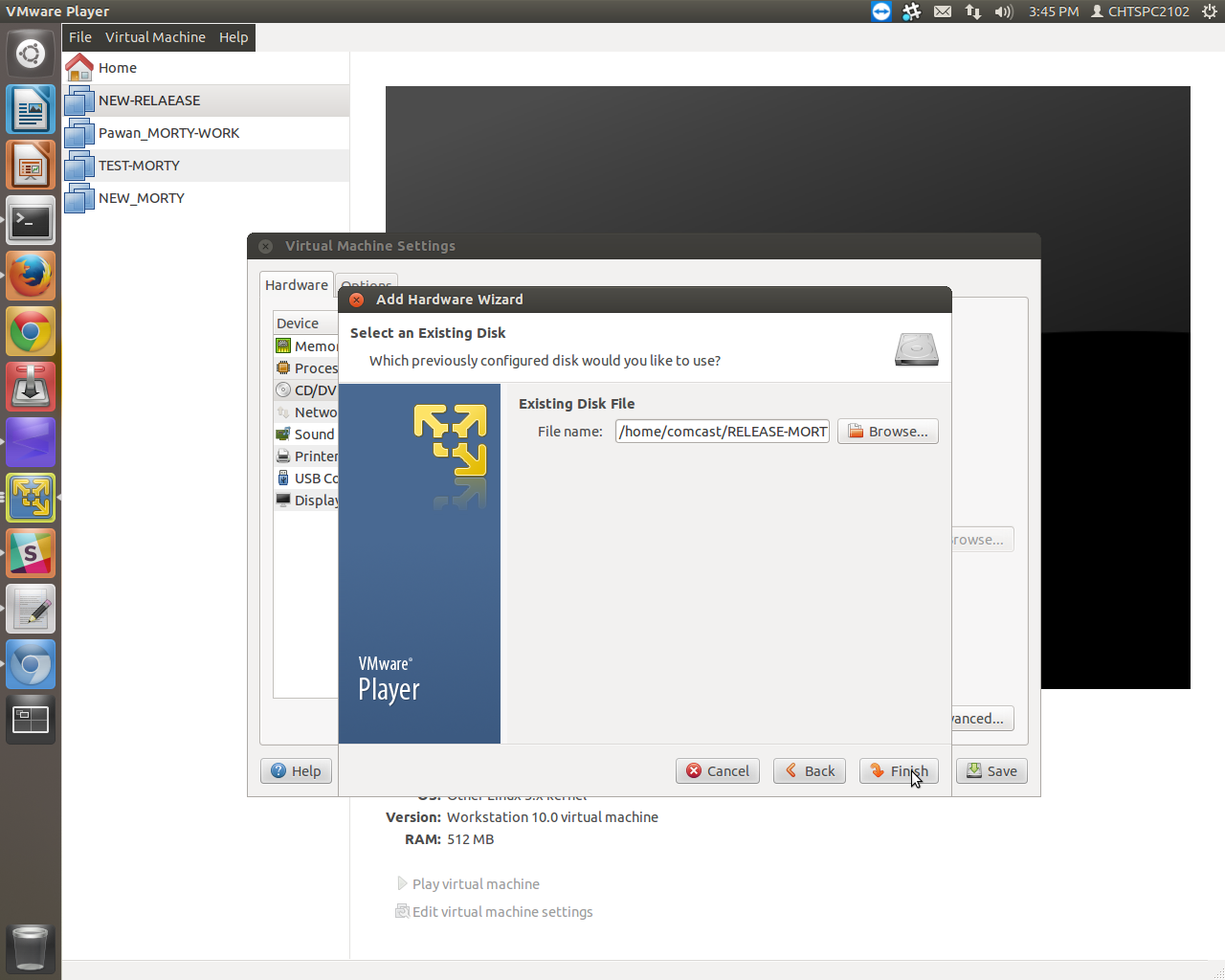Click the Finish button in wizard
This screenshot has width=1225, height=980.
point(898,771)
